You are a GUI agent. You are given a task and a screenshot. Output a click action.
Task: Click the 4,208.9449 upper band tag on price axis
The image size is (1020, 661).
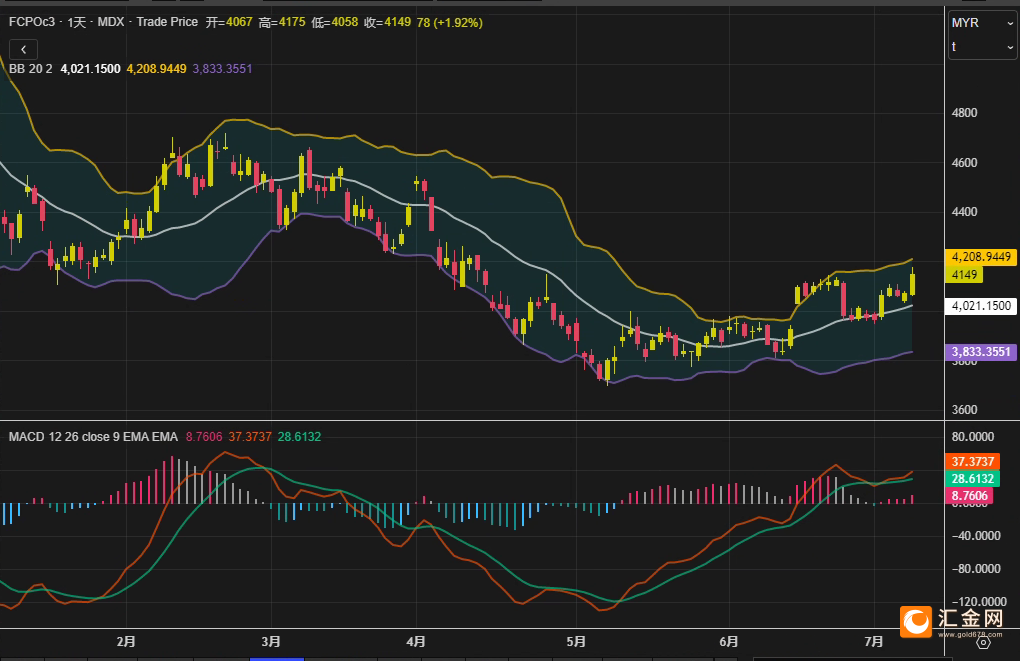point(981,257)
